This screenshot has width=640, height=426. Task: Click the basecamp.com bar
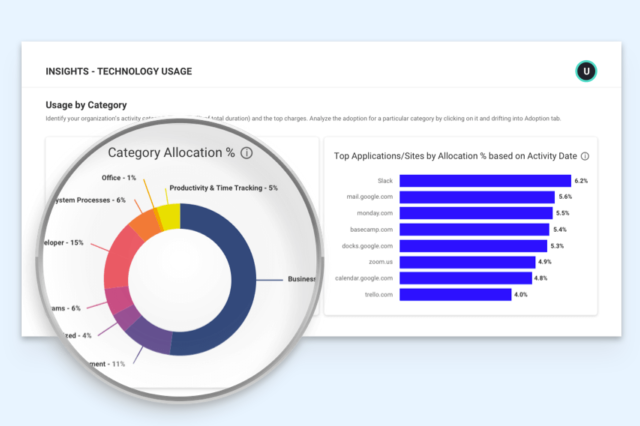474,229
